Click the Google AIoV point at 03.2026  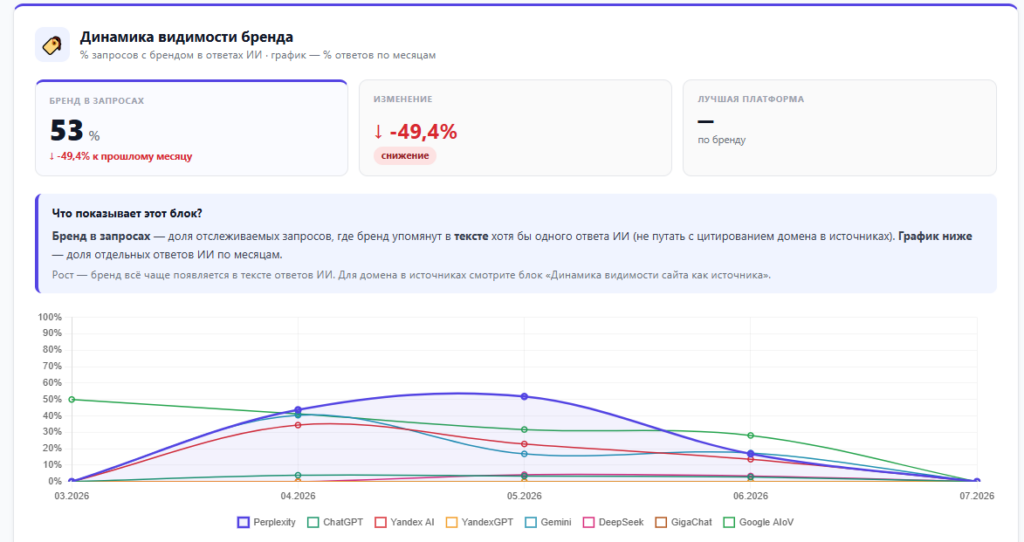[72, 400]
